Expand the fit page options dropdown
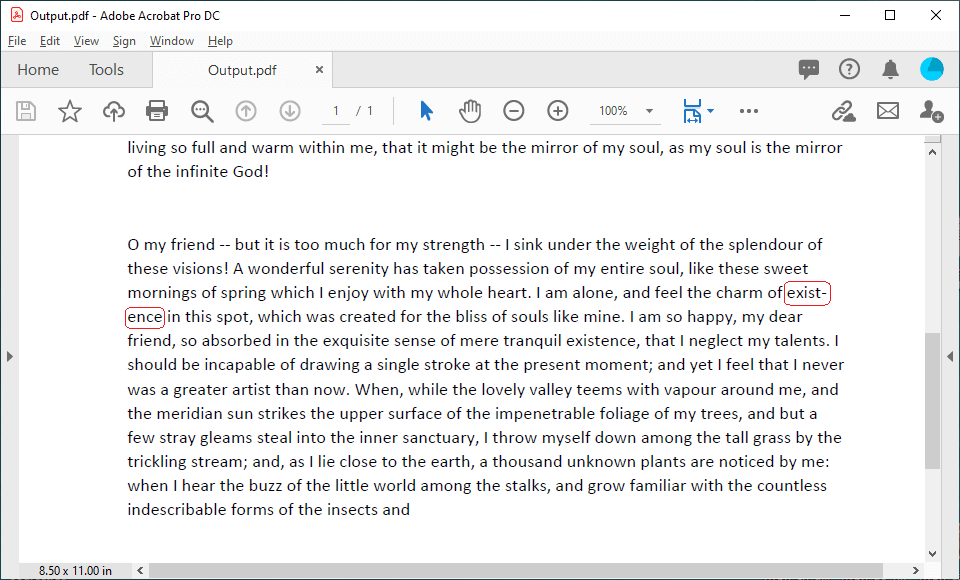Image resolution: width=960 pixels, height=580 pixels. [x=698, y=111]
